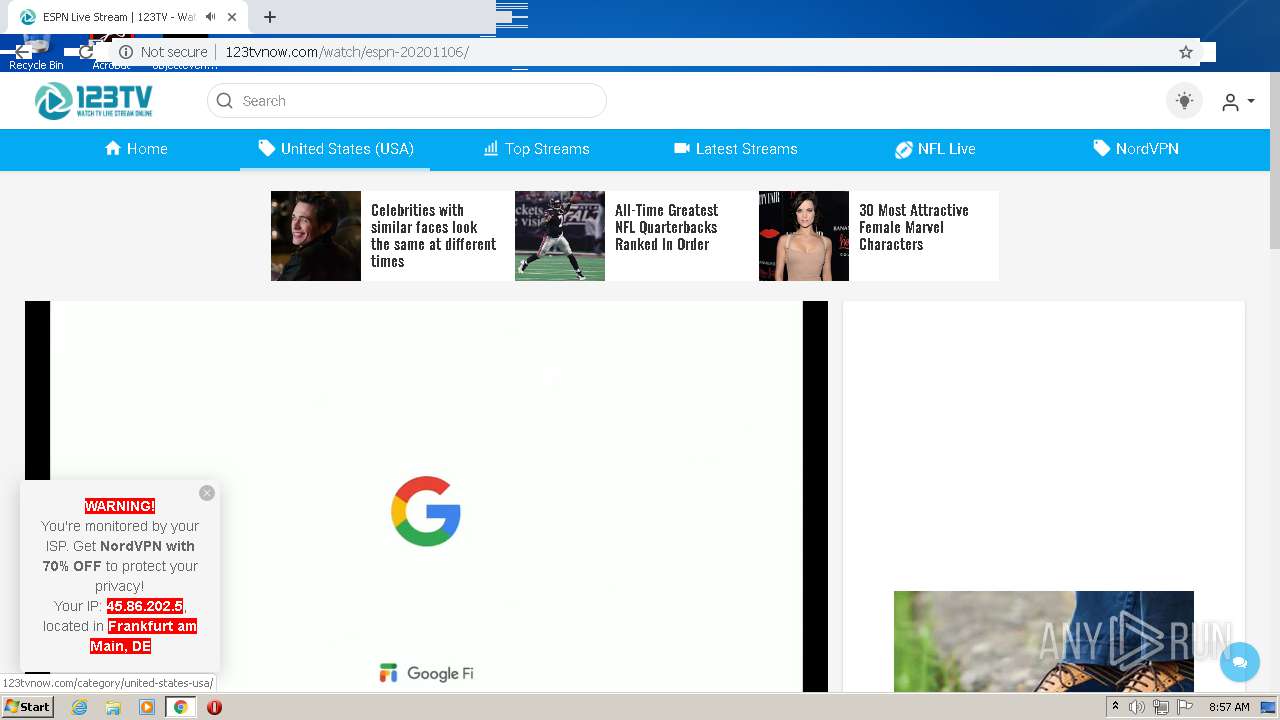Screen dimensions: 1280x720
Task: Mute the tab audio speaker icon
Action: point(211,17)
